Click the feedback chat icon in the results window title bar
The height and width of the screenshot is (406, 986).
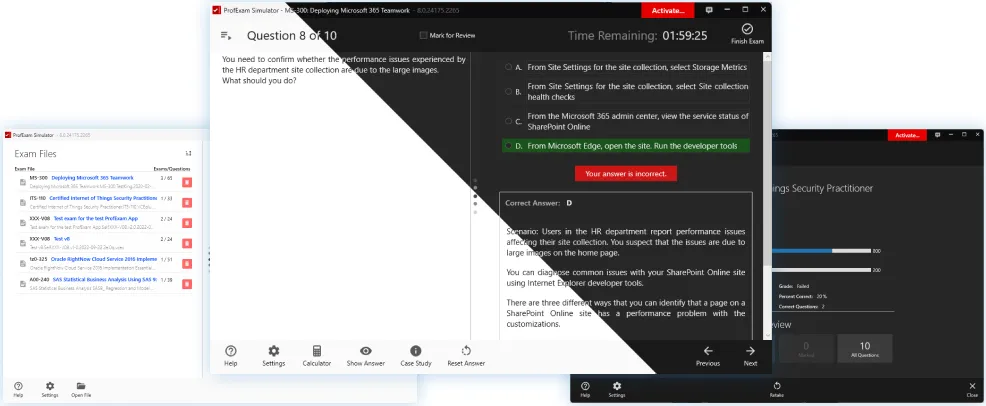coord(938,135)
